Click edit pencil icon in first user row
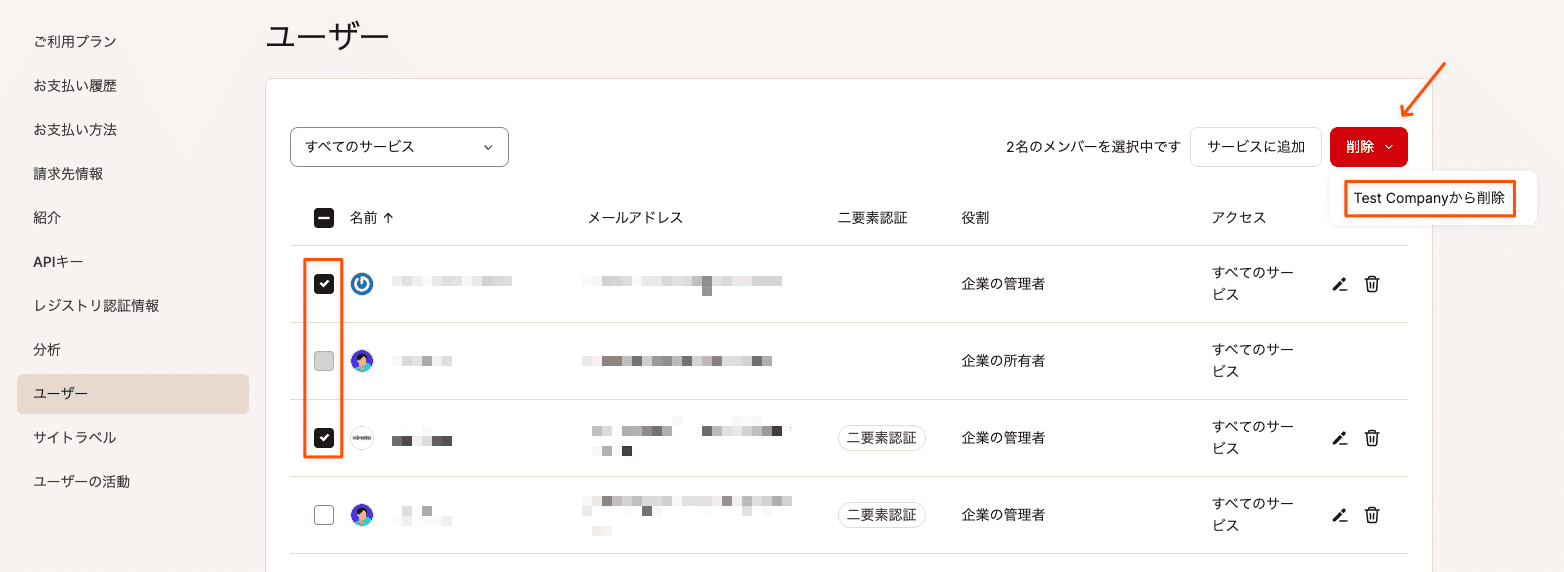 point(1340,284)
